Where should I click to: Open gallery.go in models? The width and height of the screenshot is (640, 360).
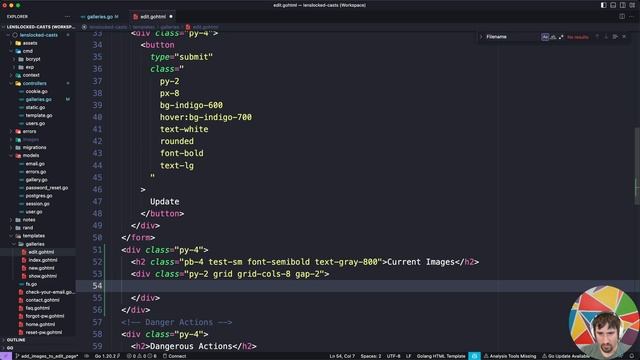click(x=36, y=180)
